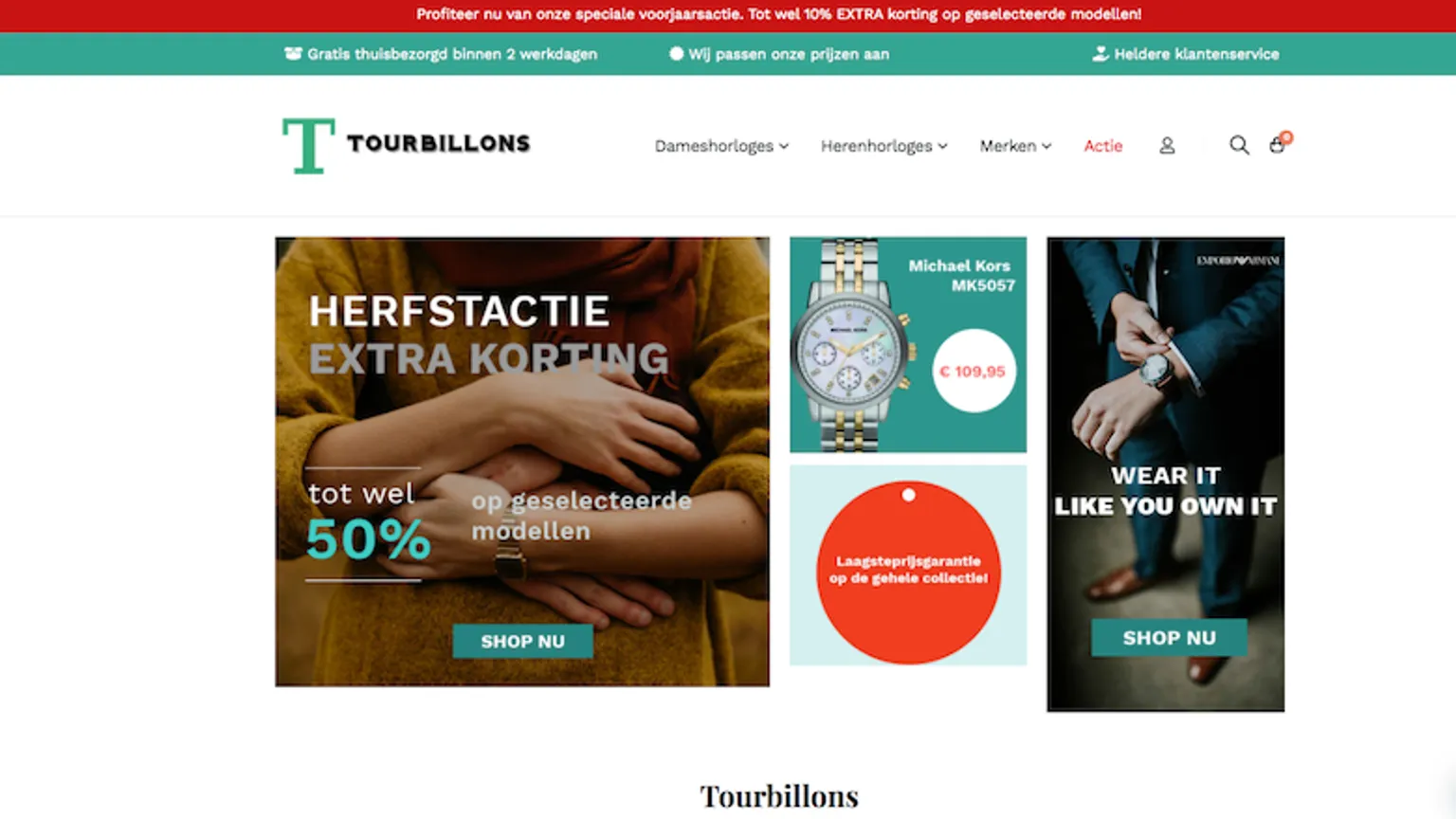This screenshot has height=819, width=1456.
Task: Click the customer service icon beside Heldere klantenservice
Action: coord(1100,54)
